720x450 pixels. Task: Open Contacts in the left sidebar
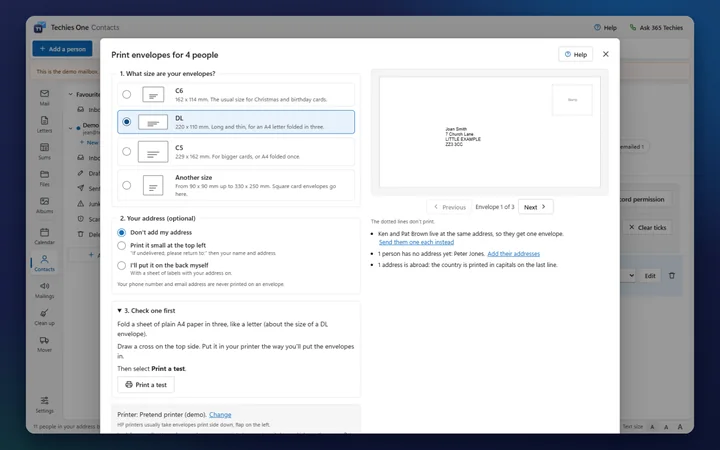coord(44,263)
